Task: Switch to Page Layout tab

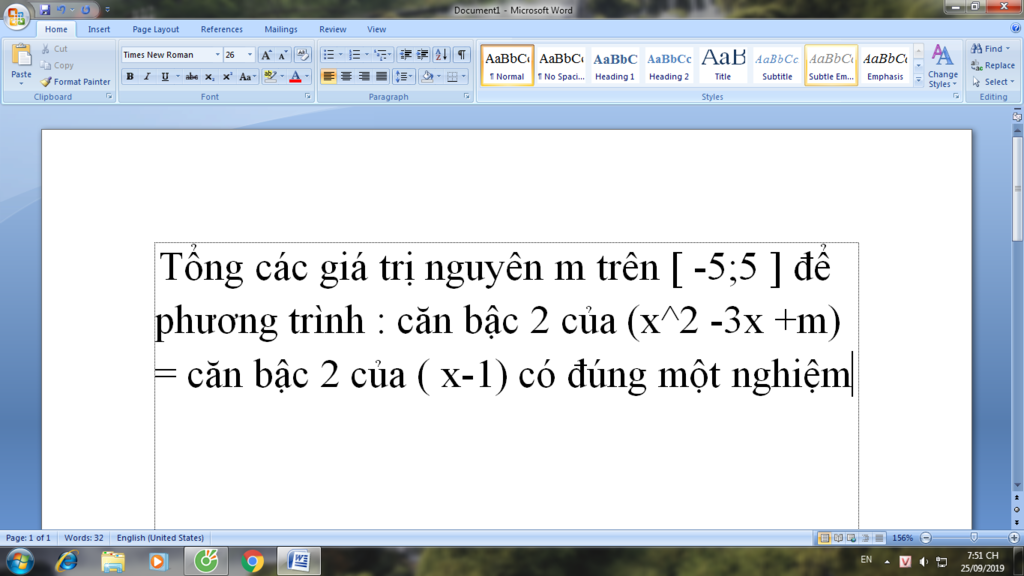Action: click(155, 29)
